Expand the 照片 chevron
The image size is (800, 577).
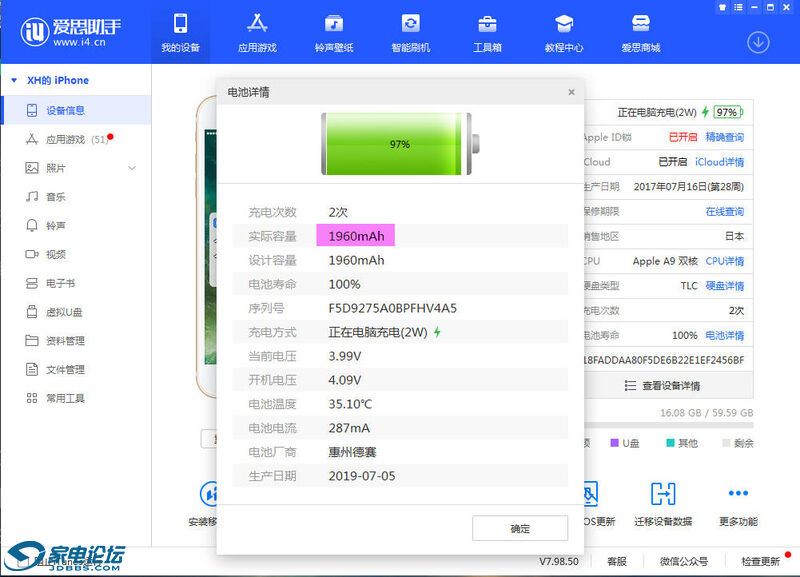coord(132,168)
